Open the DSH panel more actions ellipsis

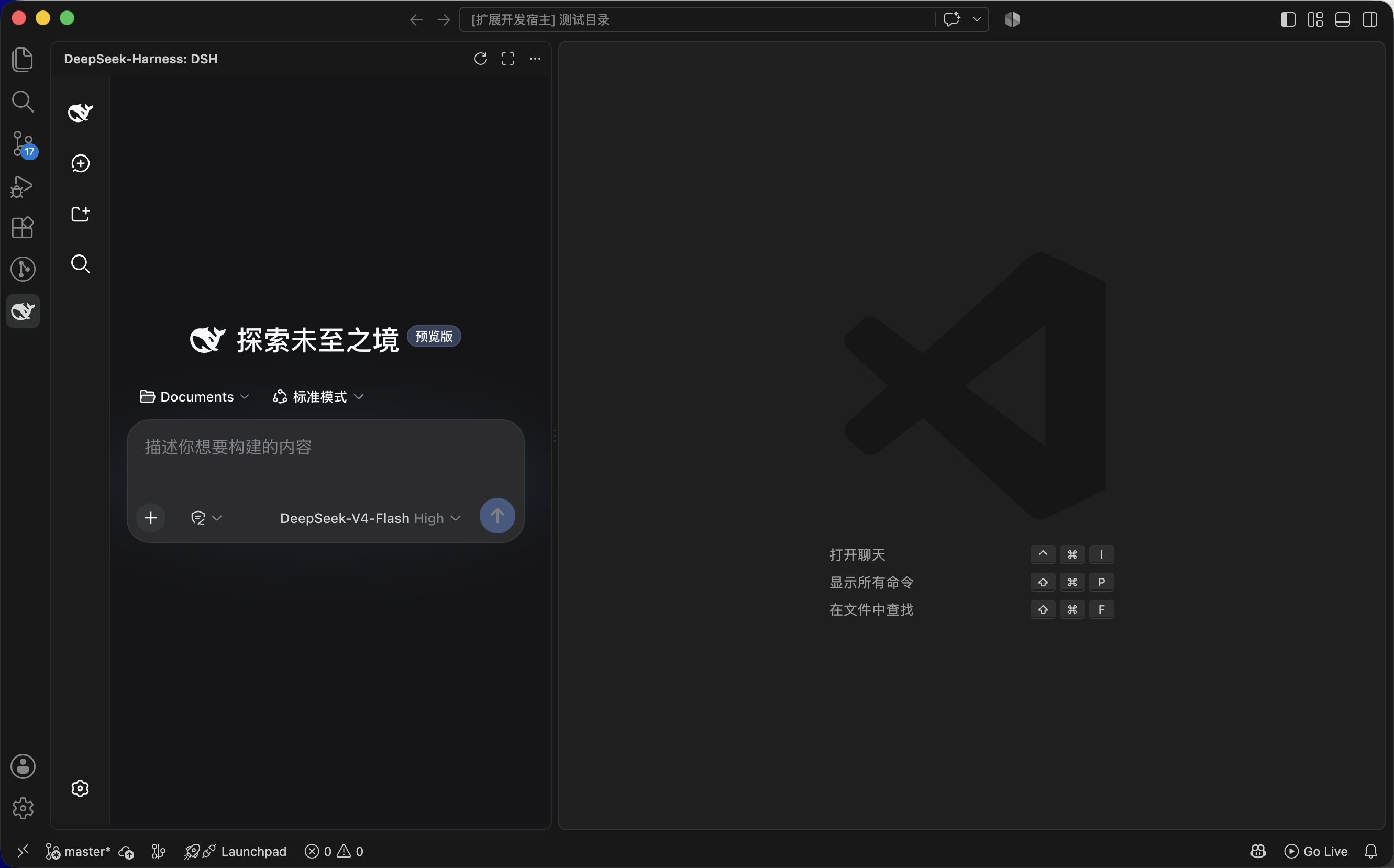[x=535, y=59]
